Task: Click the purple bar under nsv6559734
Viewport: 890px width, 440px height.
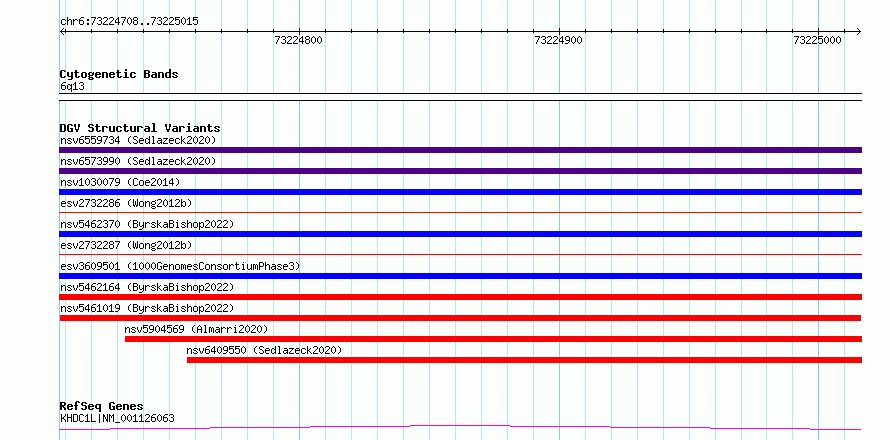Action: click(x=460, y=150)
